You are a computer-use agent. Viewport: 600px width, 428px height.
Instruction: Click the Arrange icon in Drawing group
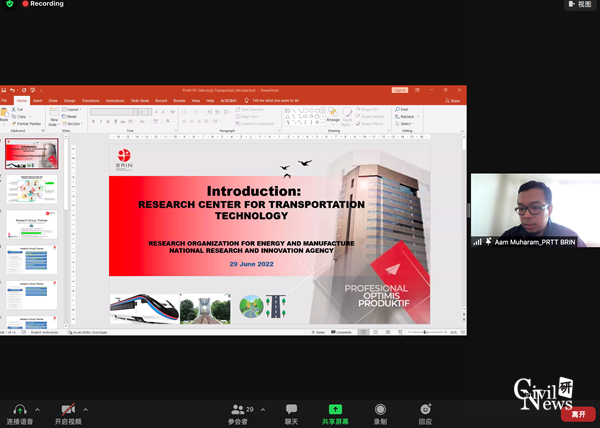coord(333,116)
